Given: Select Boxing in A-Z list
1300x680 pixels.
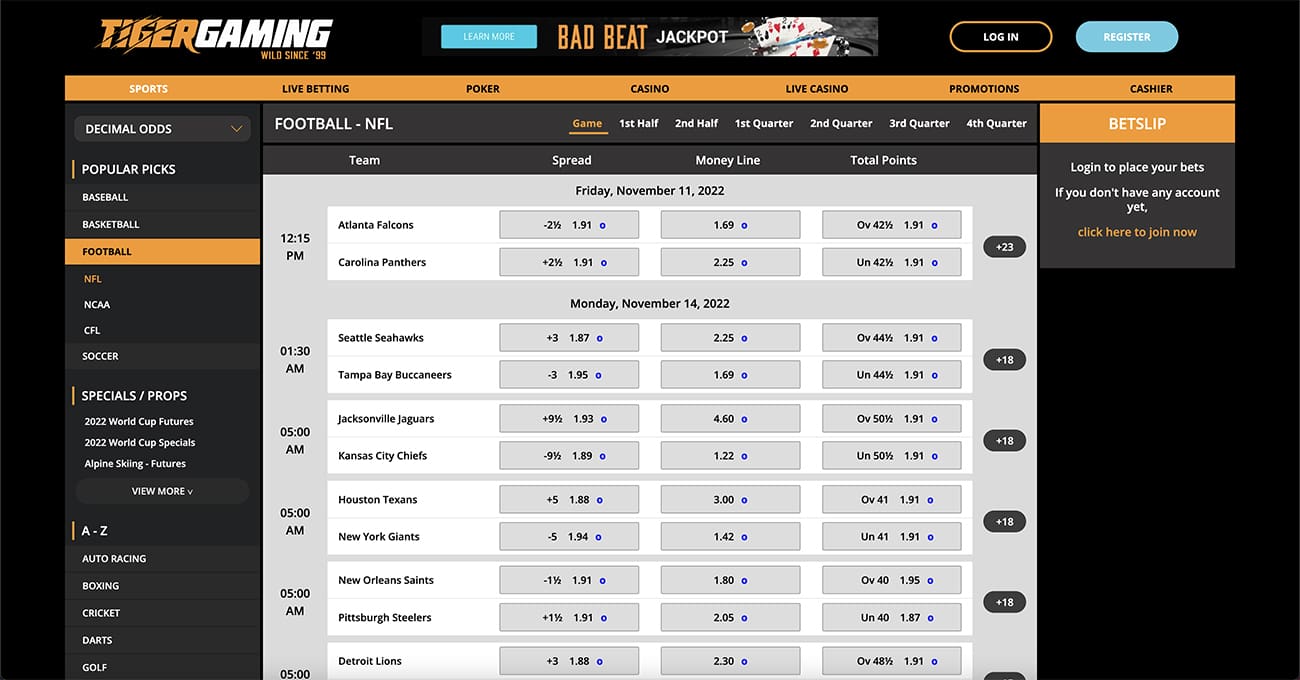Looking at the screenshot, I should (x=163, y=586).
